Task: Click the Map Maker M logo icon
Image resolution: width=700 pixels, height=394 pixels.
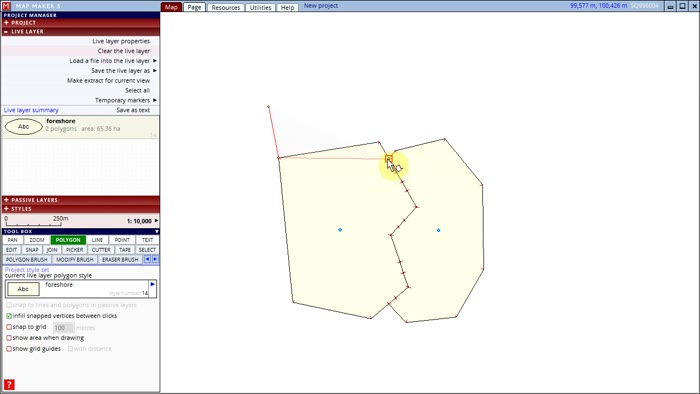Action: [x=6, y=6]
